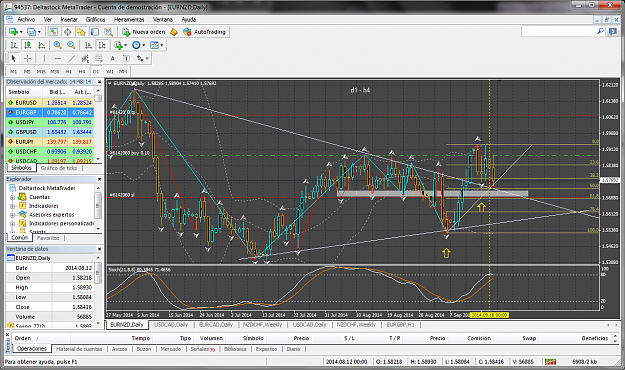Open the periods clock dropdown
625x370 pixels.
click(143, 45)
